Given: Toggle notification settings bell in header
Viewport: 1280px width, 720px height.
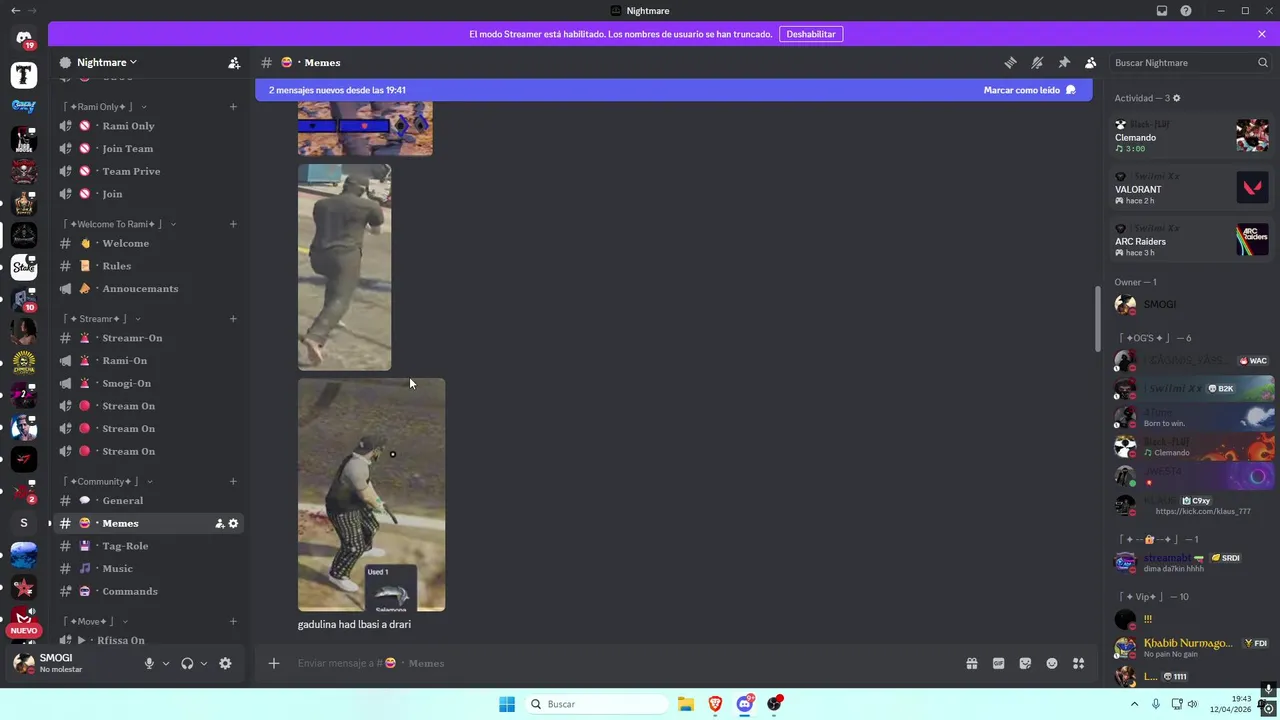Looking at the screenshot, I should click(x=1037, y=62).
